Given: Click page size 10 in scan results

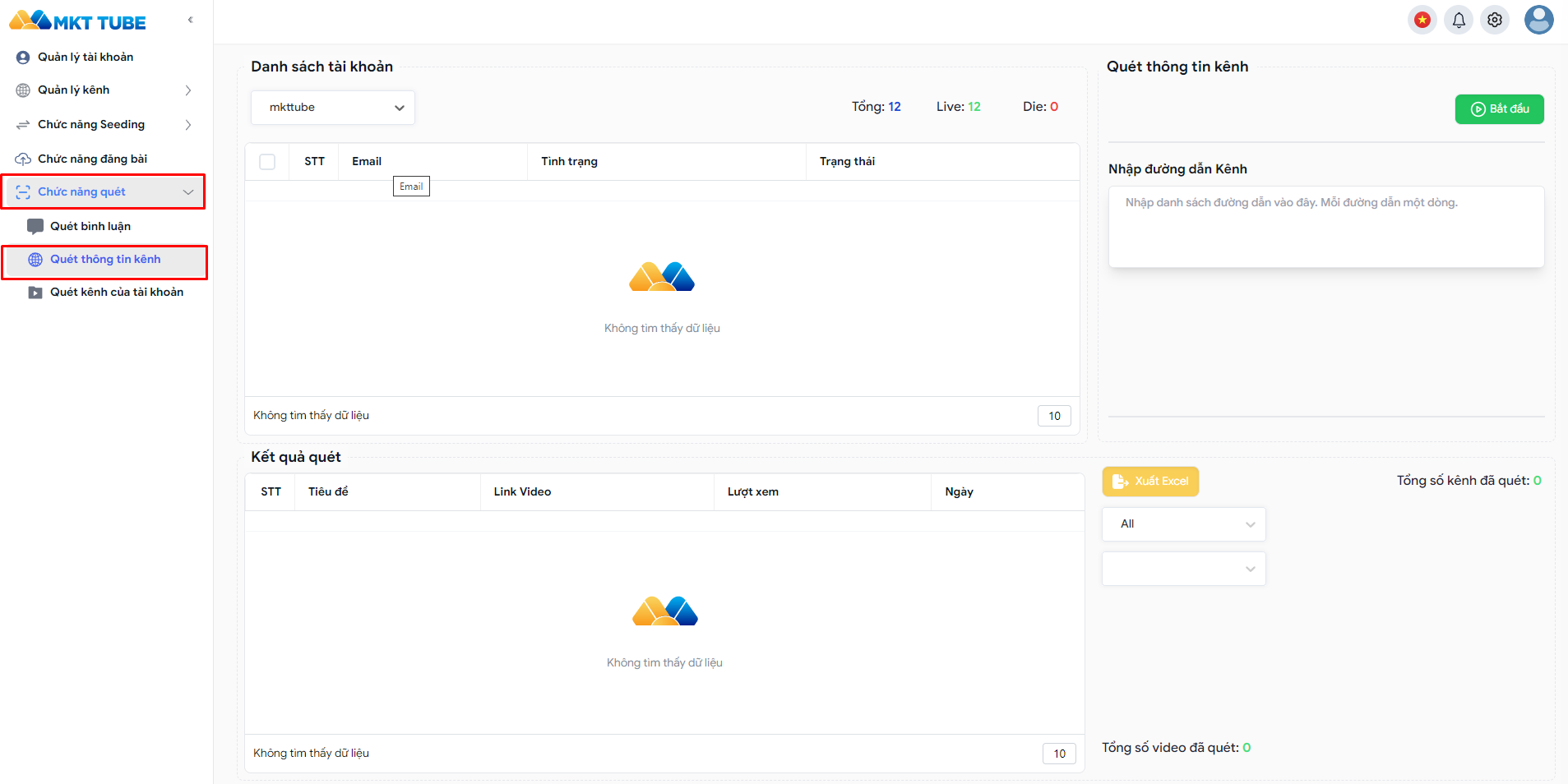Looking at the screenshot, I should click(1059, 754).
